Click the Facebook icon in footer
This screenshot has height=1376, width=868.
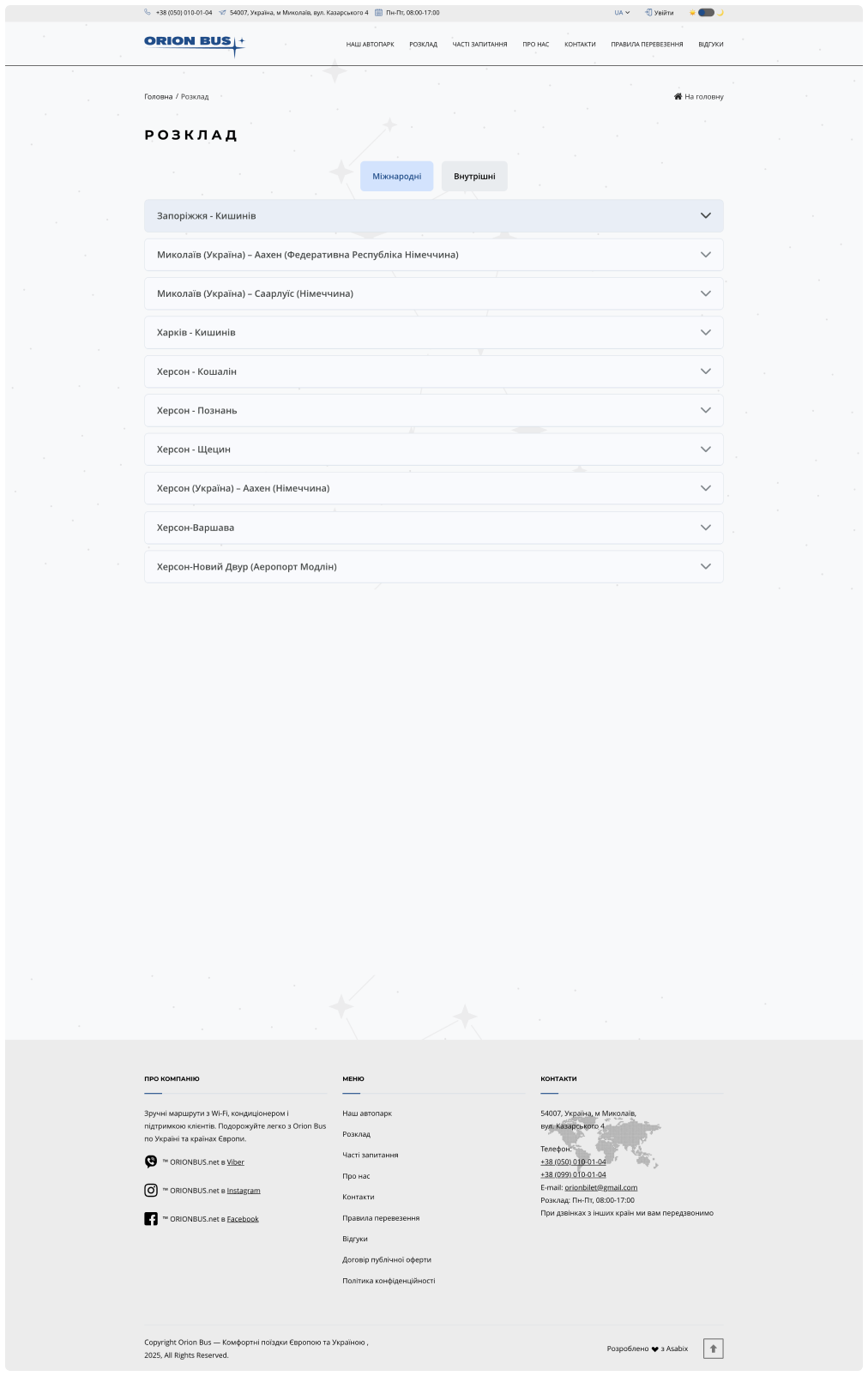click(x=151, y=1218)
